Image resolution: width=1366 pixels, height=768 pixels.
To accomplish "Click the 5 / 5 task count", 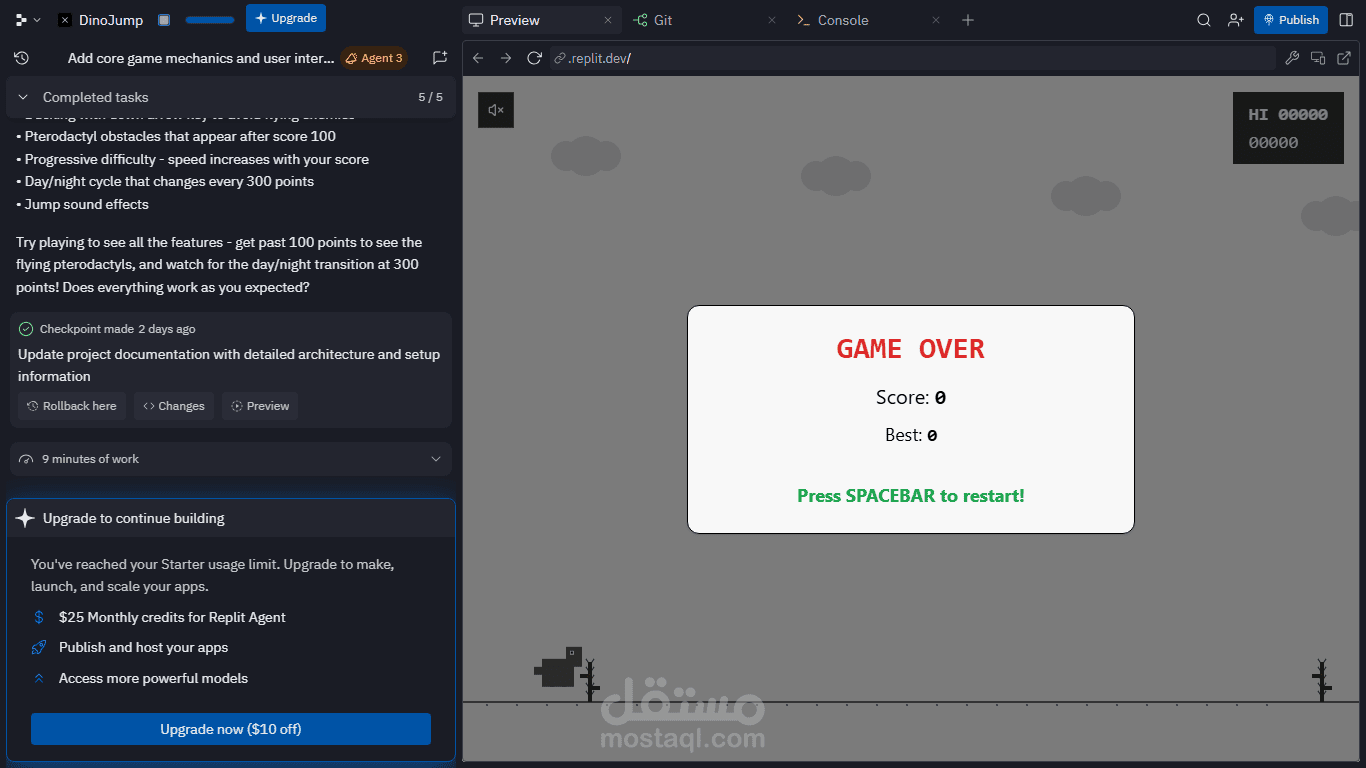I will (430, 97).
